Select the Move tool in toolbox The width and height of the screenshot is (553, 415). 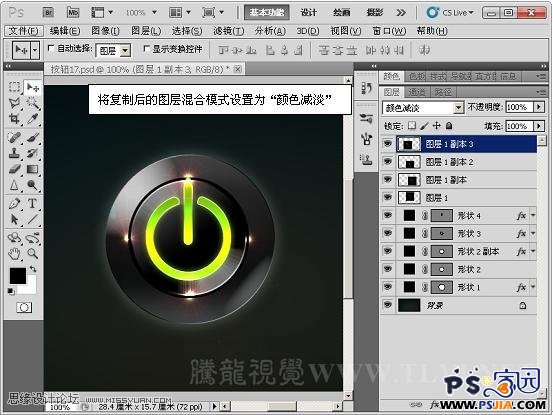pyautogui.click(x=33, y=87)
